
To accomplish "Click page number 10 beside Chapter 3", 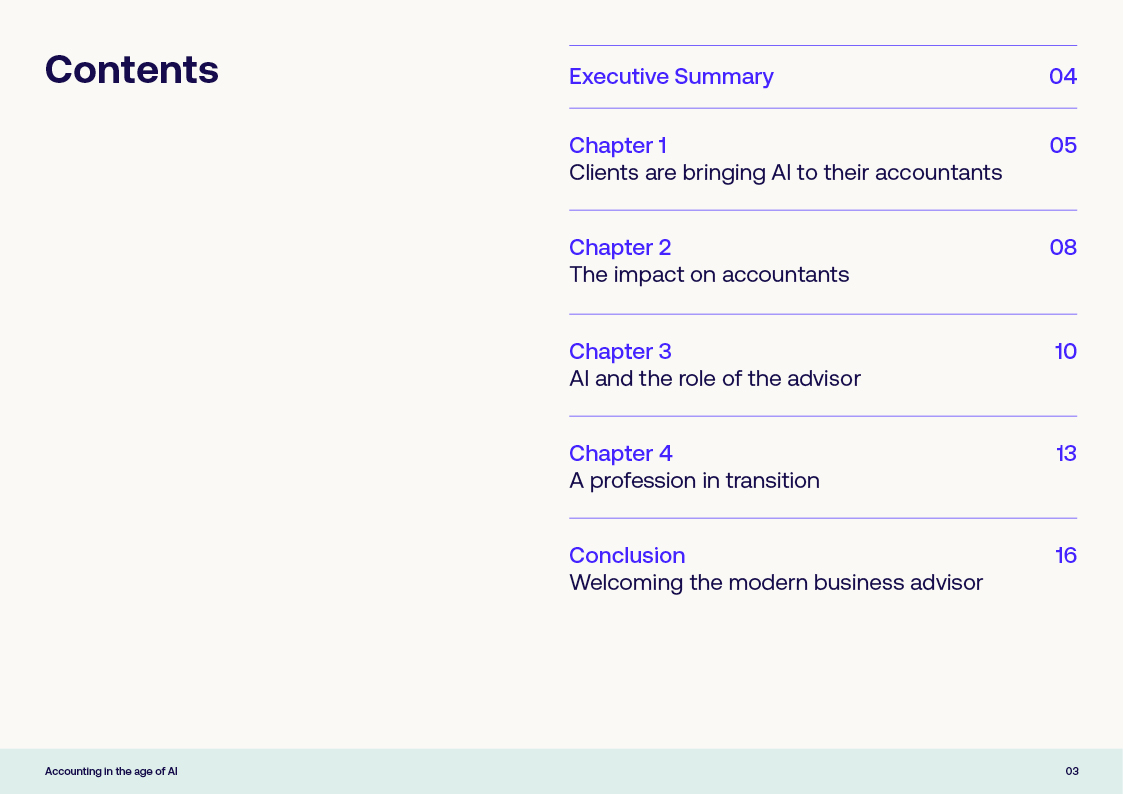I will click(1065, 352).
